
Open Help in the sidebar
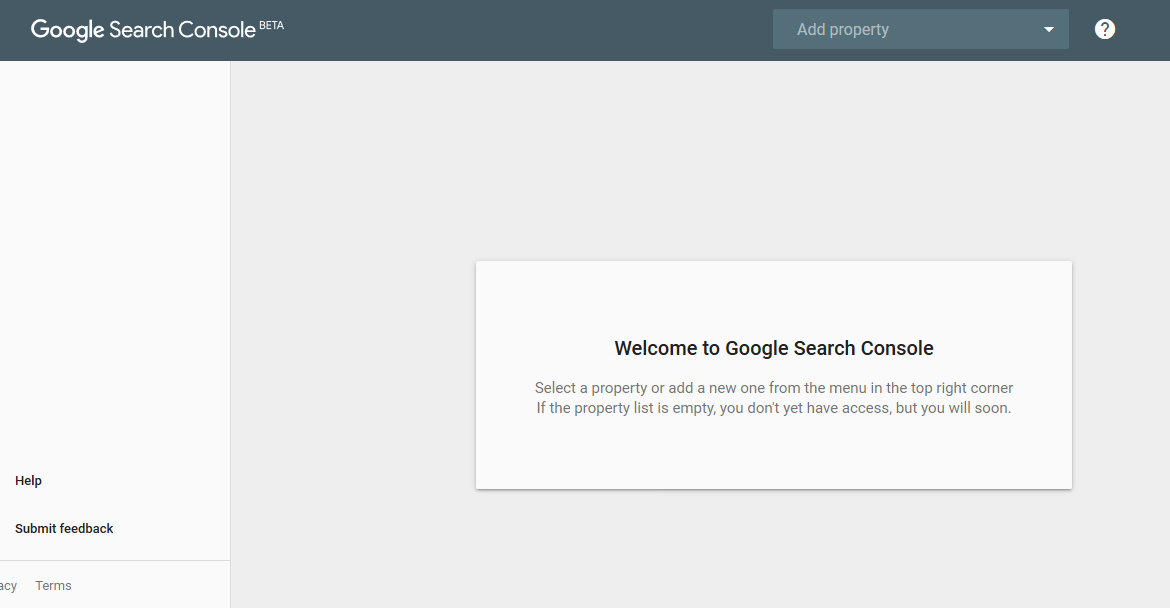pos(28,480)
